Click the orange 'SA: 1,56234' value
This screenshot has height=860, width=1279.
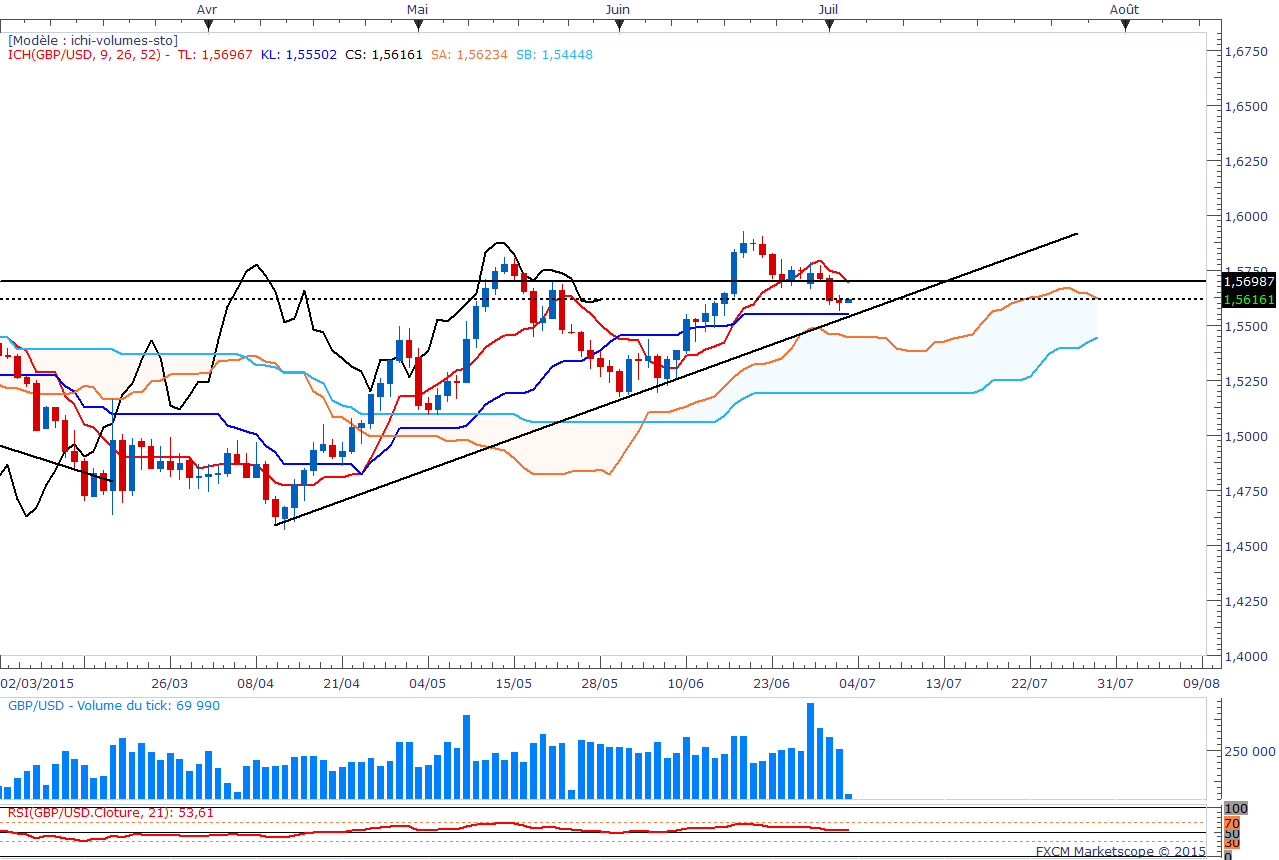click(469, 54)
